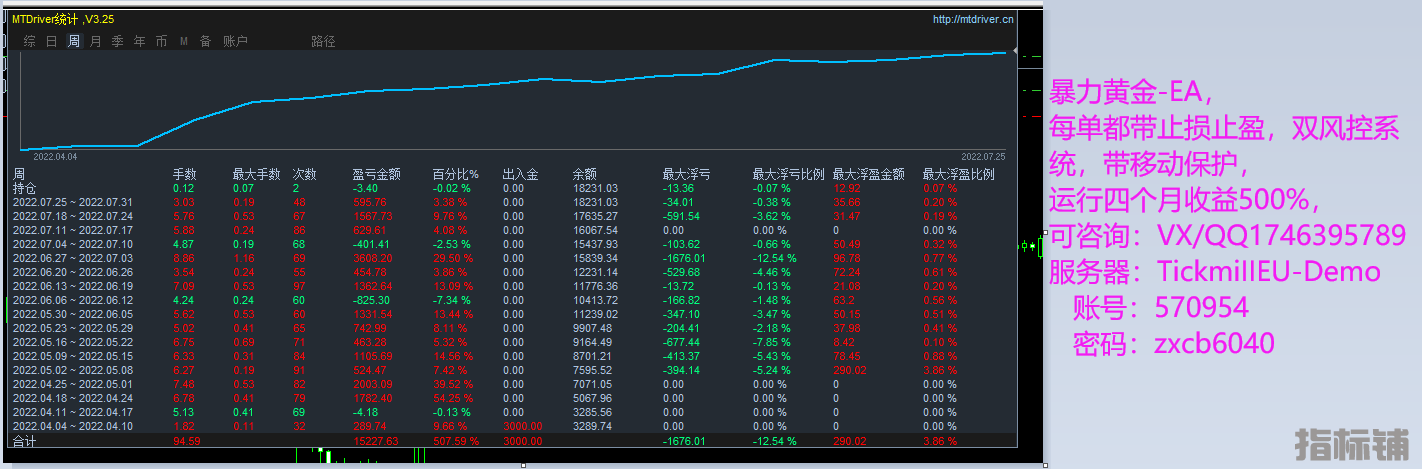This screenshot has height=469, width=1423.
Task: Select the 持仓 open positions row
Action: 23,188
